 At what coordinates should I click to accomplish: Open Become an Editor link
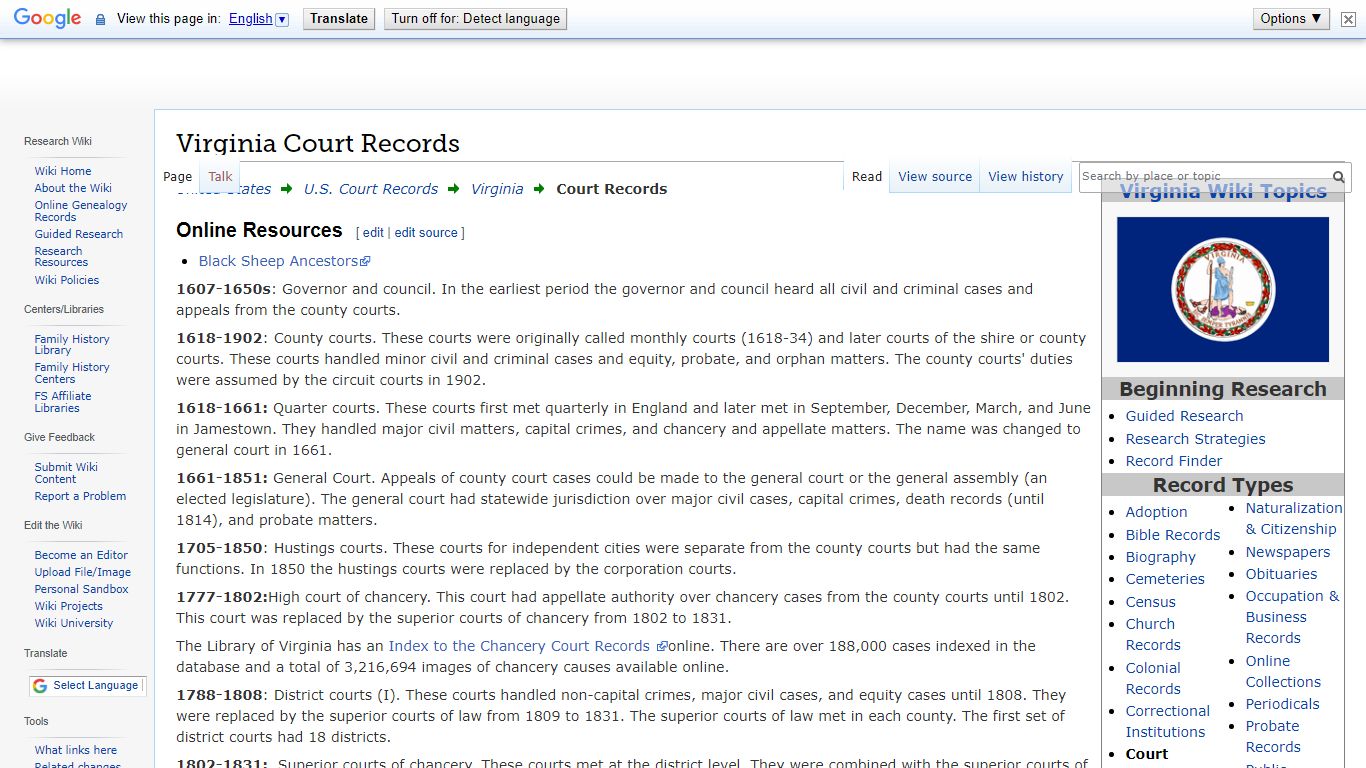point(81,555)
